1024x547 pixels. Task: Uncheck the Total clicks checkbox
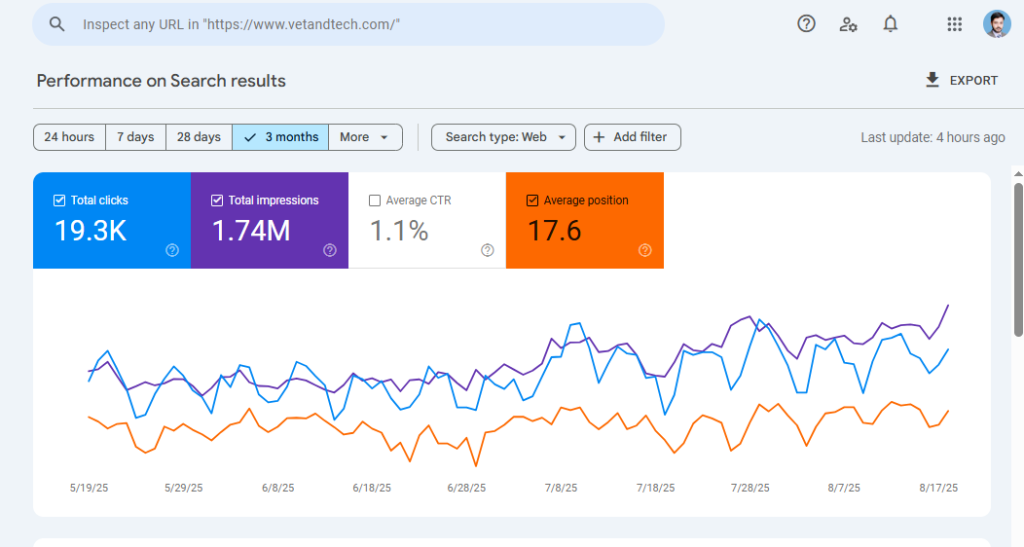tap(59, 200)
